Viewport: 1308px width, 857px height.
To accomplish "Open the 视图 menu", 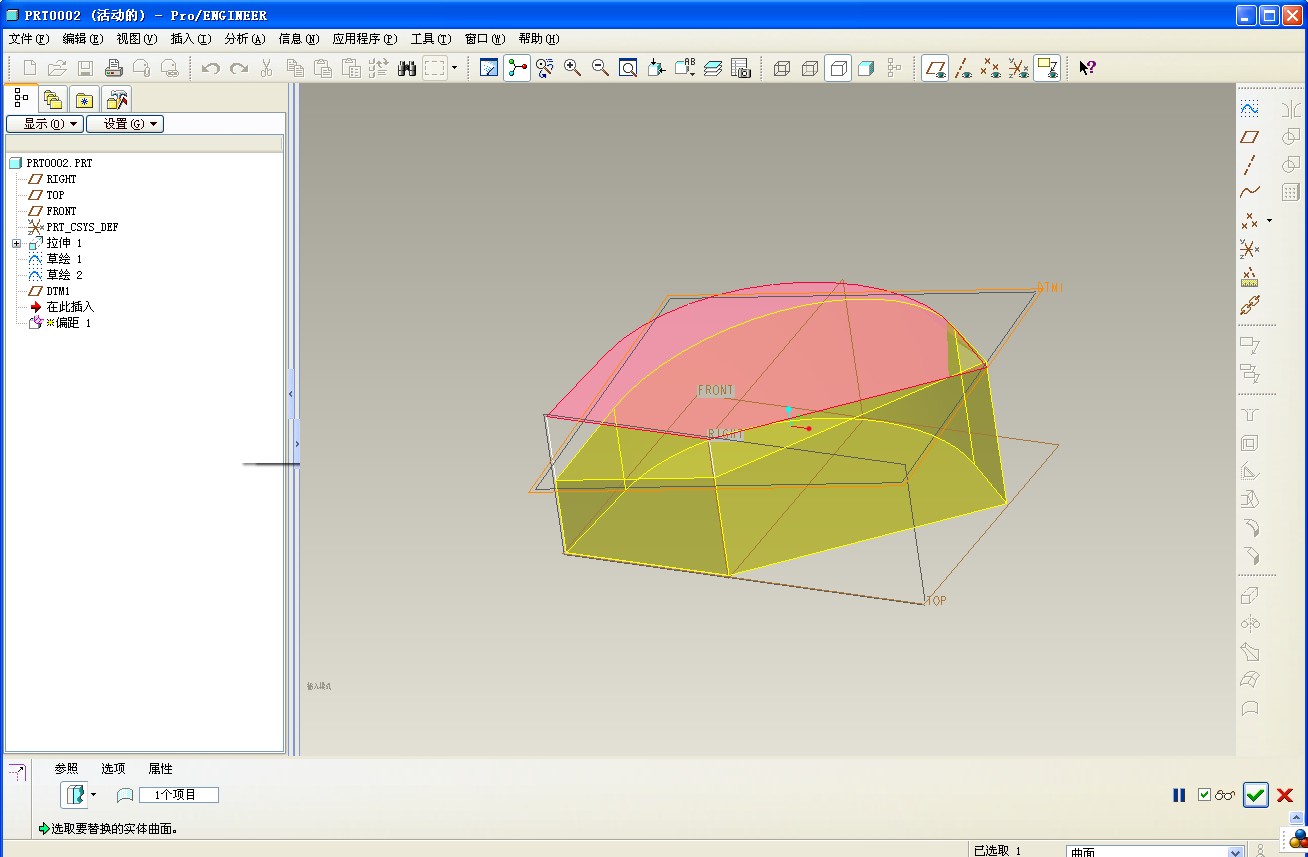I will 136,39.
